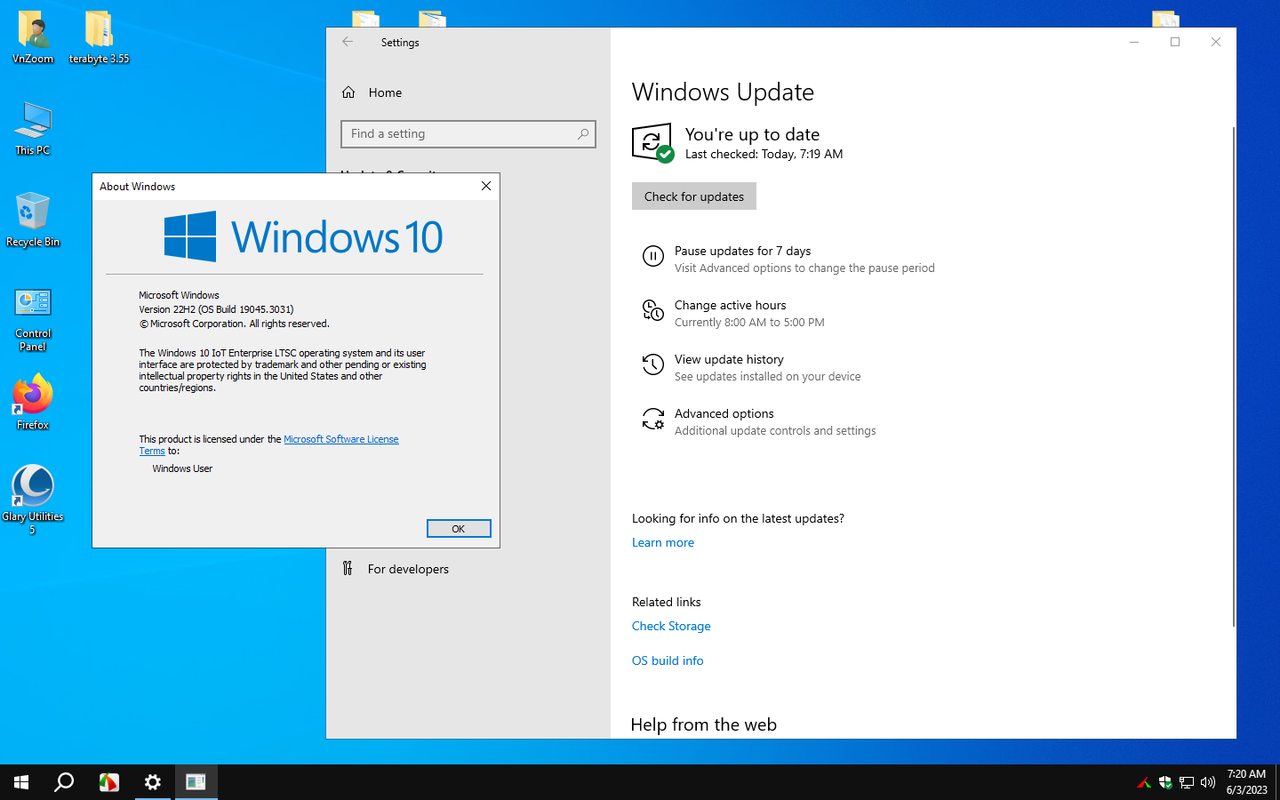
Task: Open the Windows Start button
Action: (20, 782)
